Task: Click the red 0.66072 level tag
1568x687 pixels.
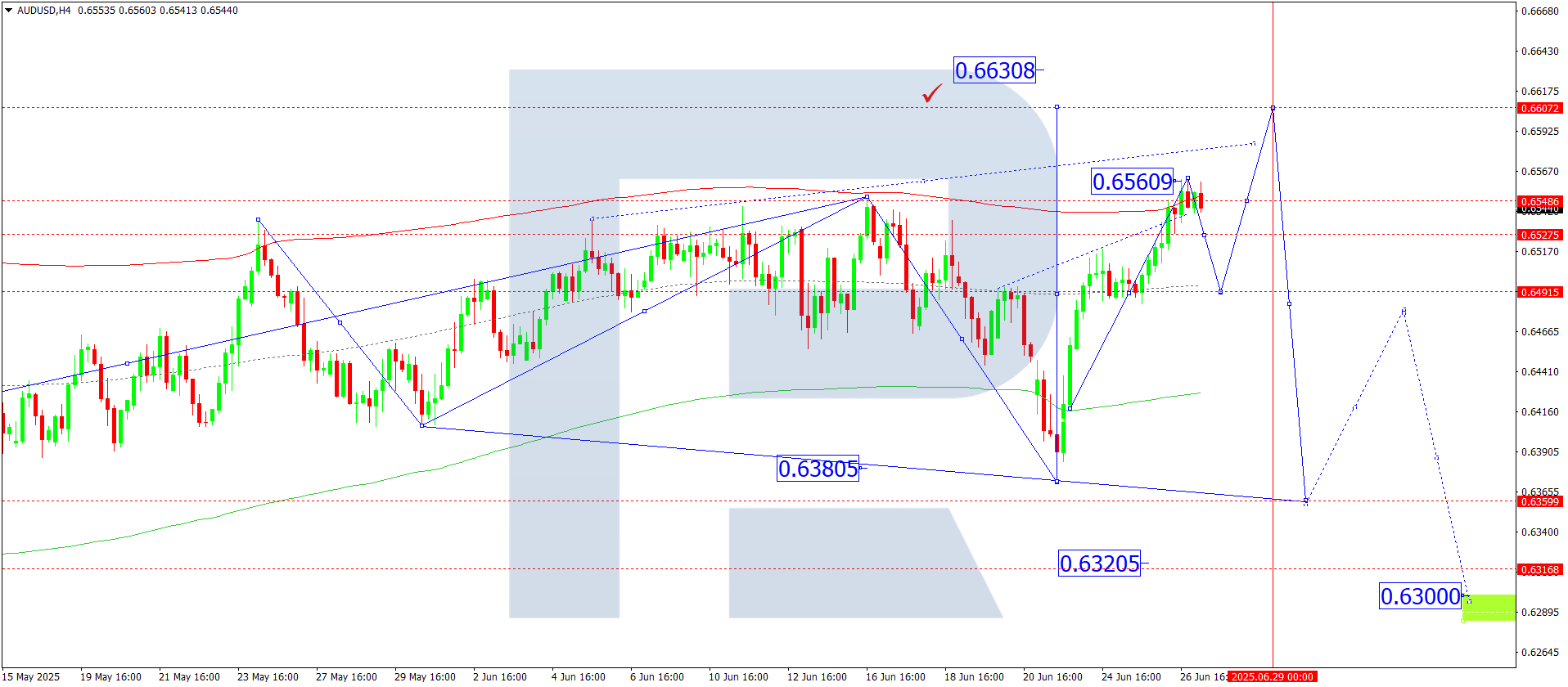Action: tap(1539, 108)
